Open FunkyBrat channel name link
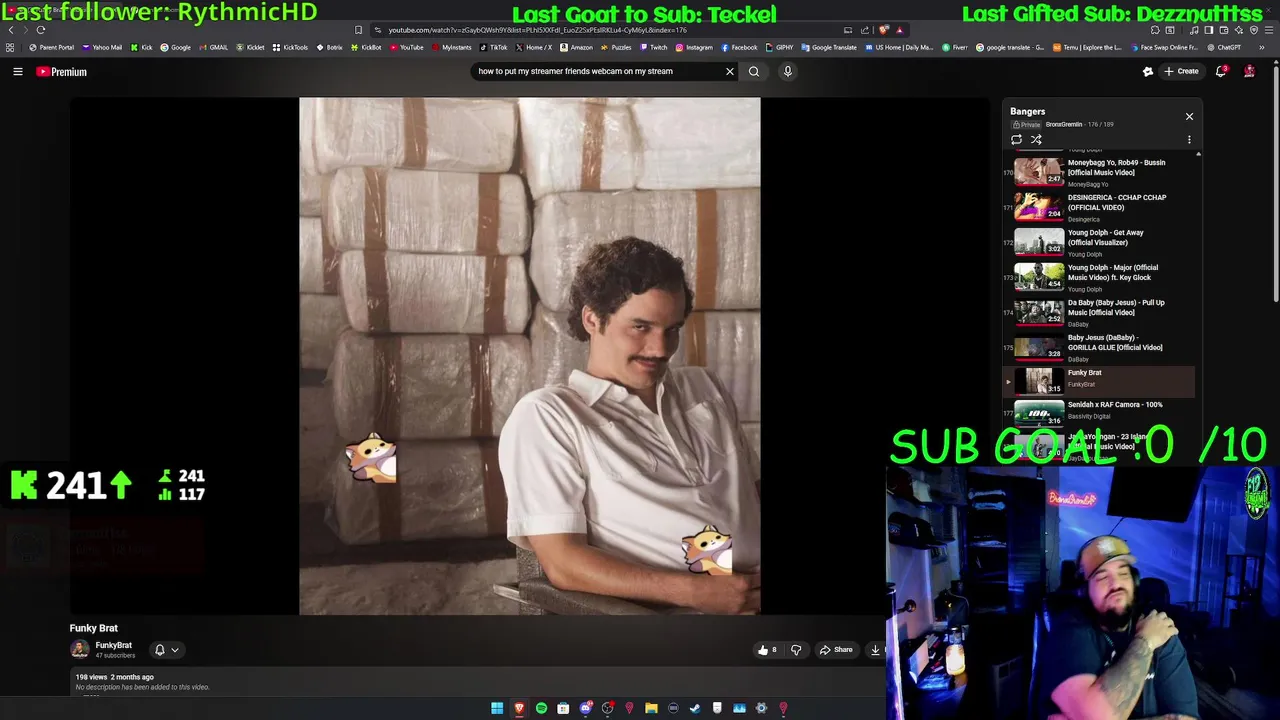This screenshot has height=720, width=1280. 113,646
